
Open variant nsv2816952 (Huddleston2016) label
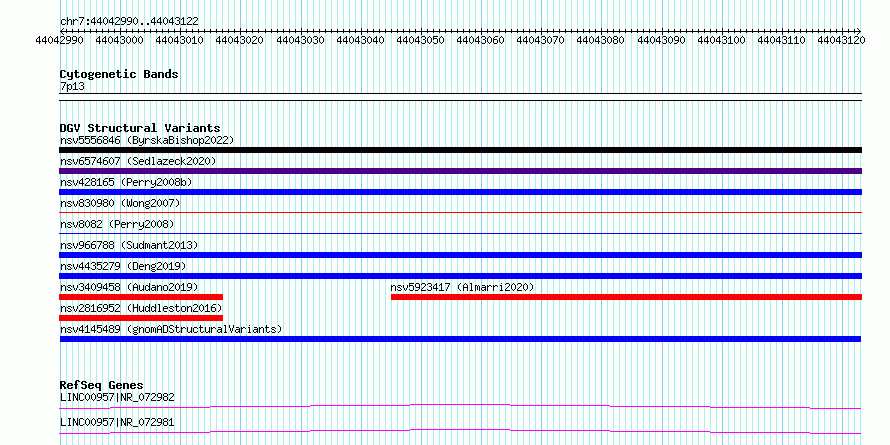click(x=141, y=308)
